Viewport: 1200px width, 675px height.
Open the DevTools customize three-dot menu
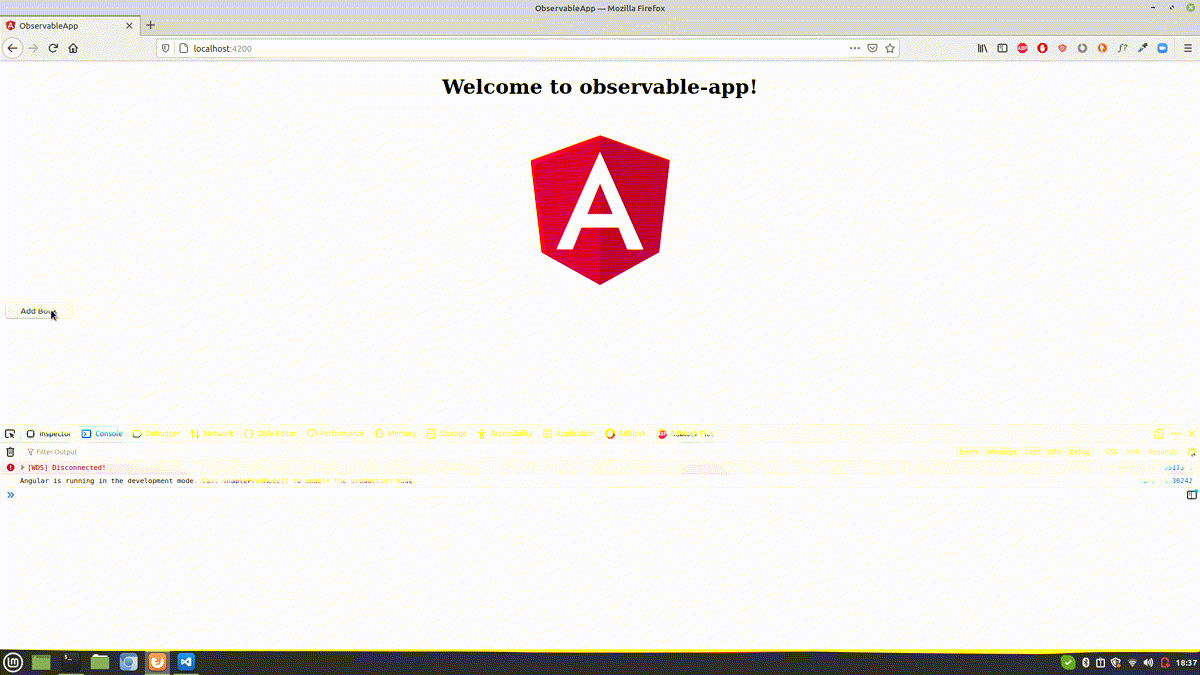tap(1175, 434)
